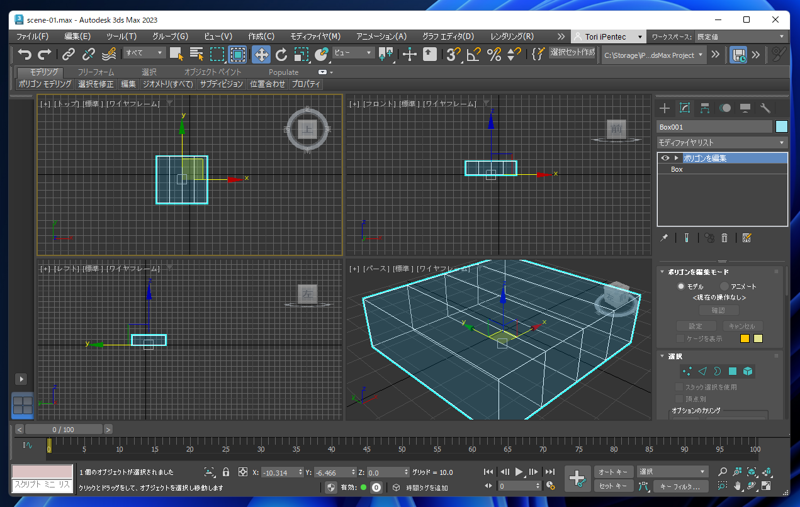Image resolution: width=800 pixels, height=507 pixels.
Task: Select the Vertex sub-object level icon
Action: pos(687,371)
